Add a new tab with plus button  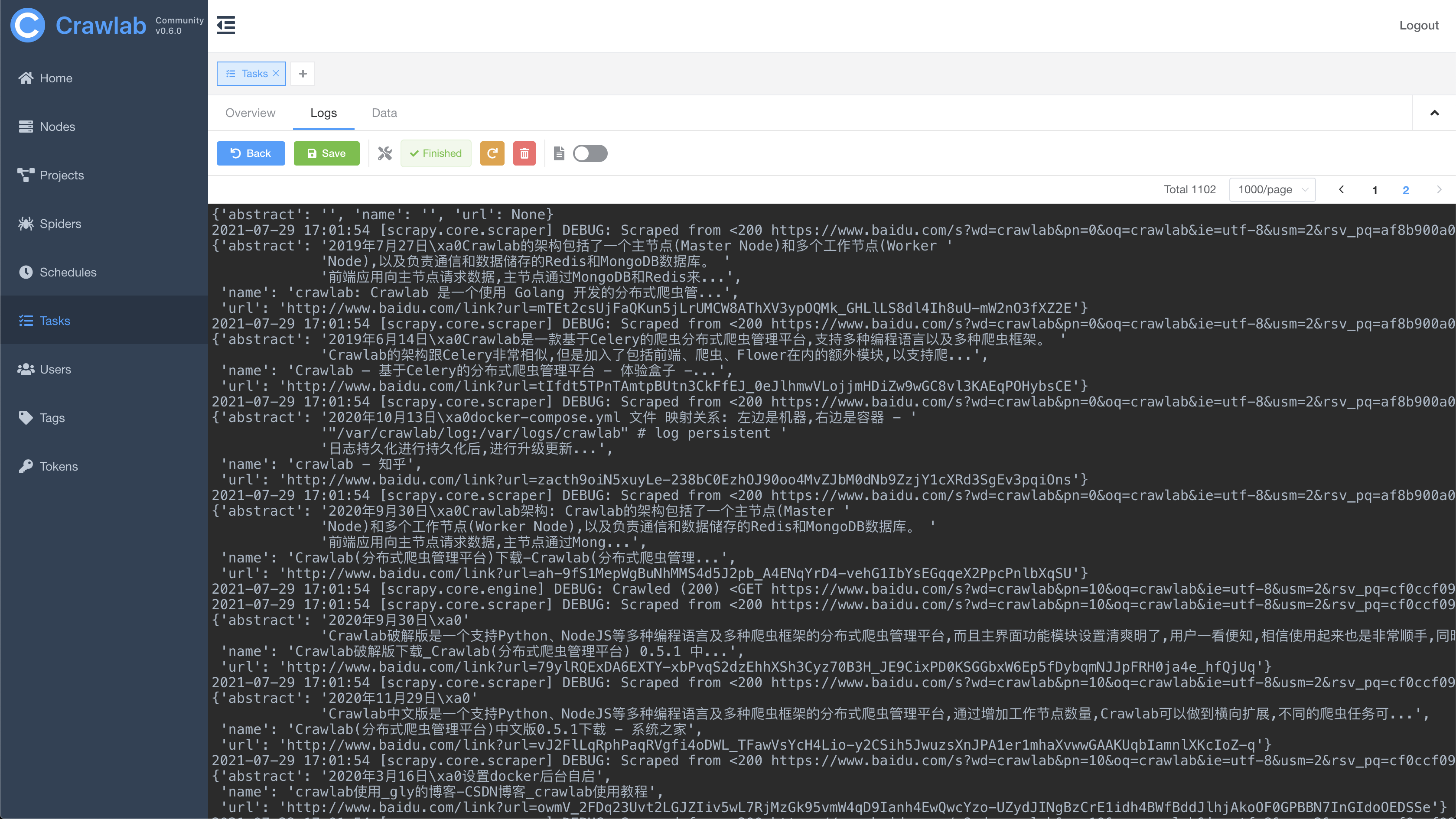(303, 74)
